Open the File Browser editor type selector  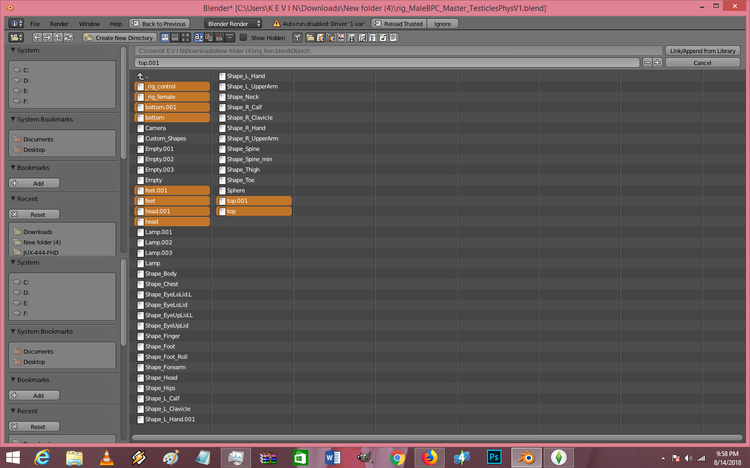coord(16,37)
